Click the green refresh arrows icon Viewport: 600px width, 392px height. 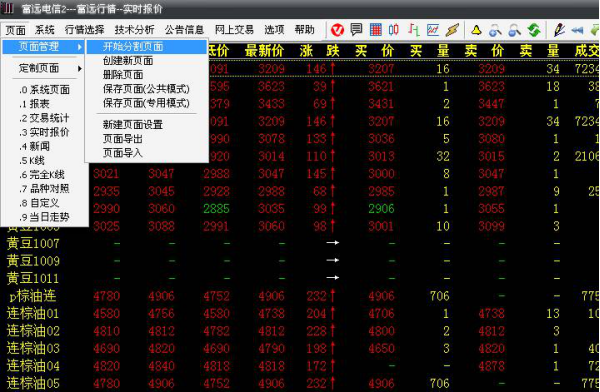(533, 30)
